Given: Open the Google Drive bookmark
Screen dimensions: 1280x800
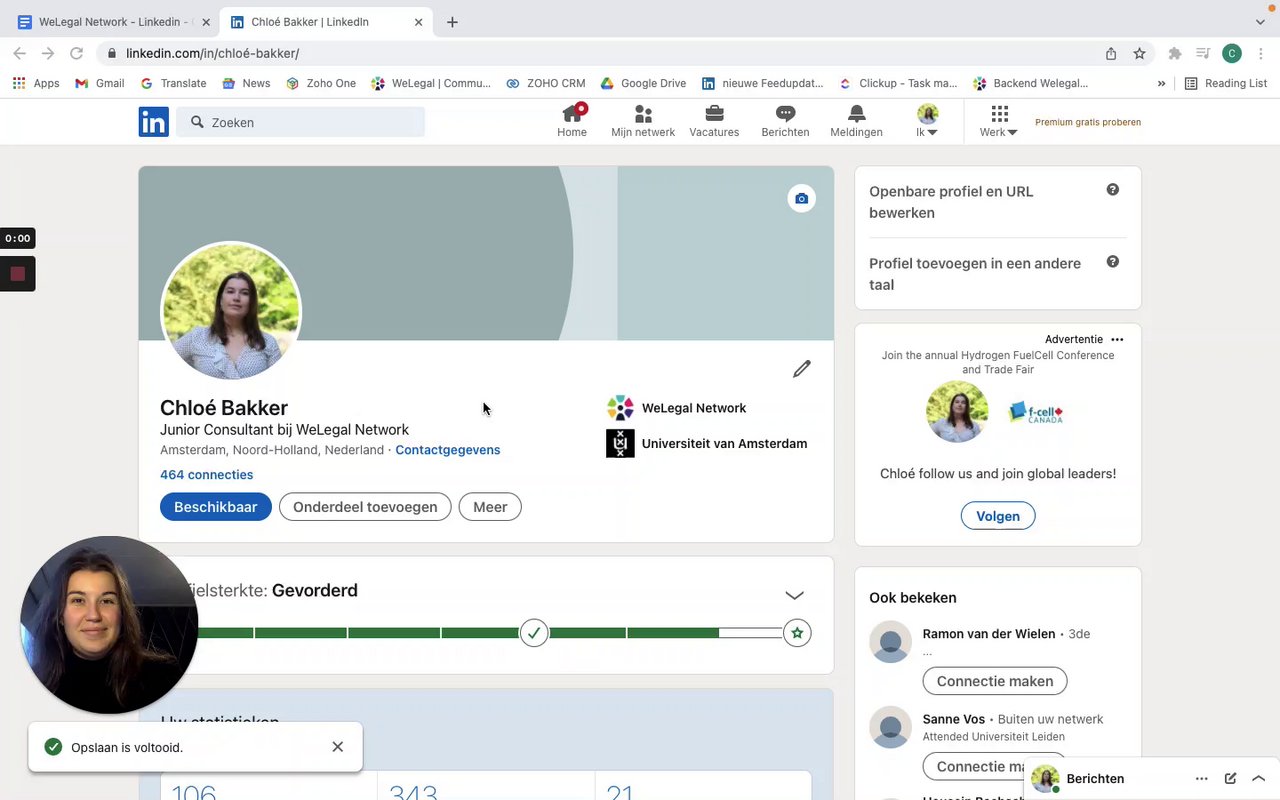Looking at the screenshot, I should (643, 83).
